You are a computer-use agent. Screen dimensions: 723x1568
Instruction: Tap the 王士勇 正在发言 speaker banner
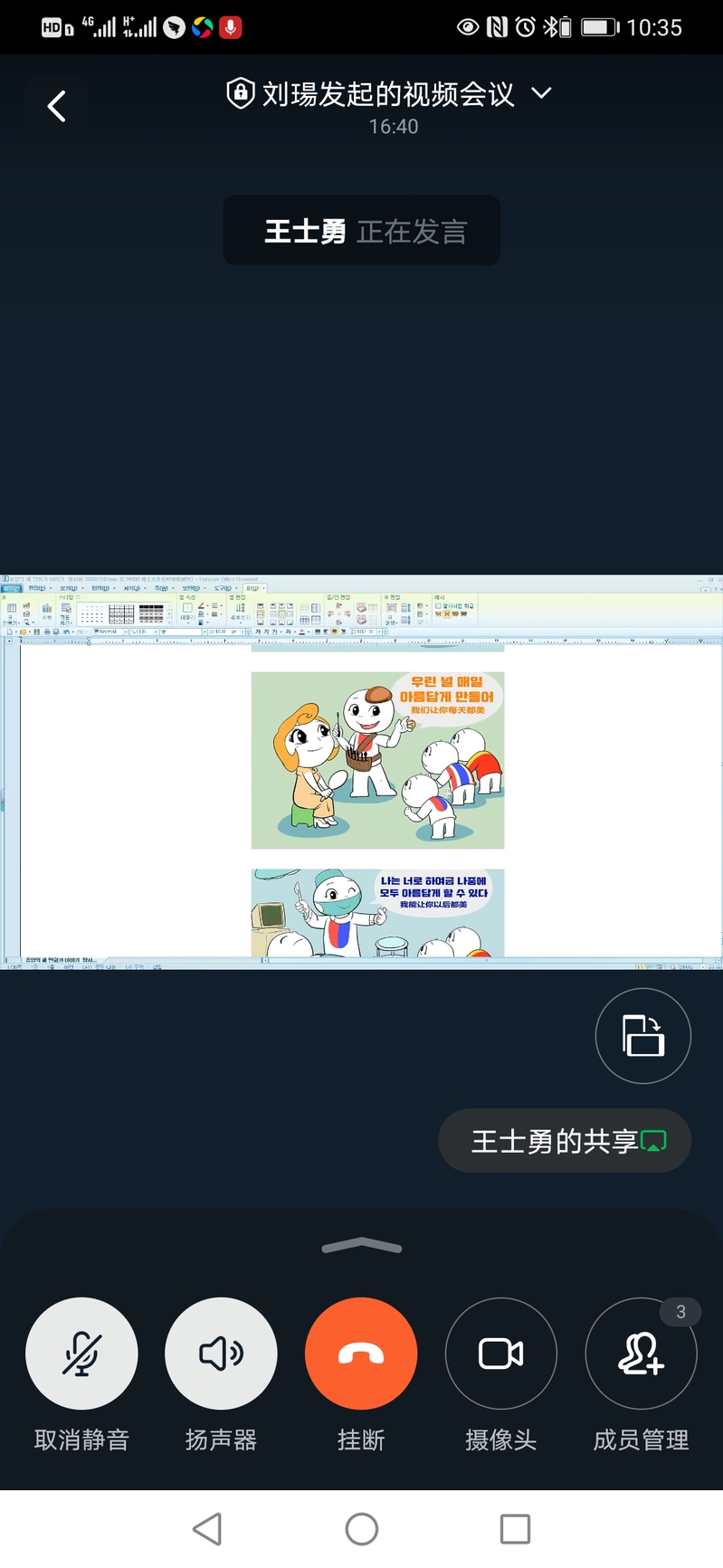pyautogui.click(x=361, y=231)
